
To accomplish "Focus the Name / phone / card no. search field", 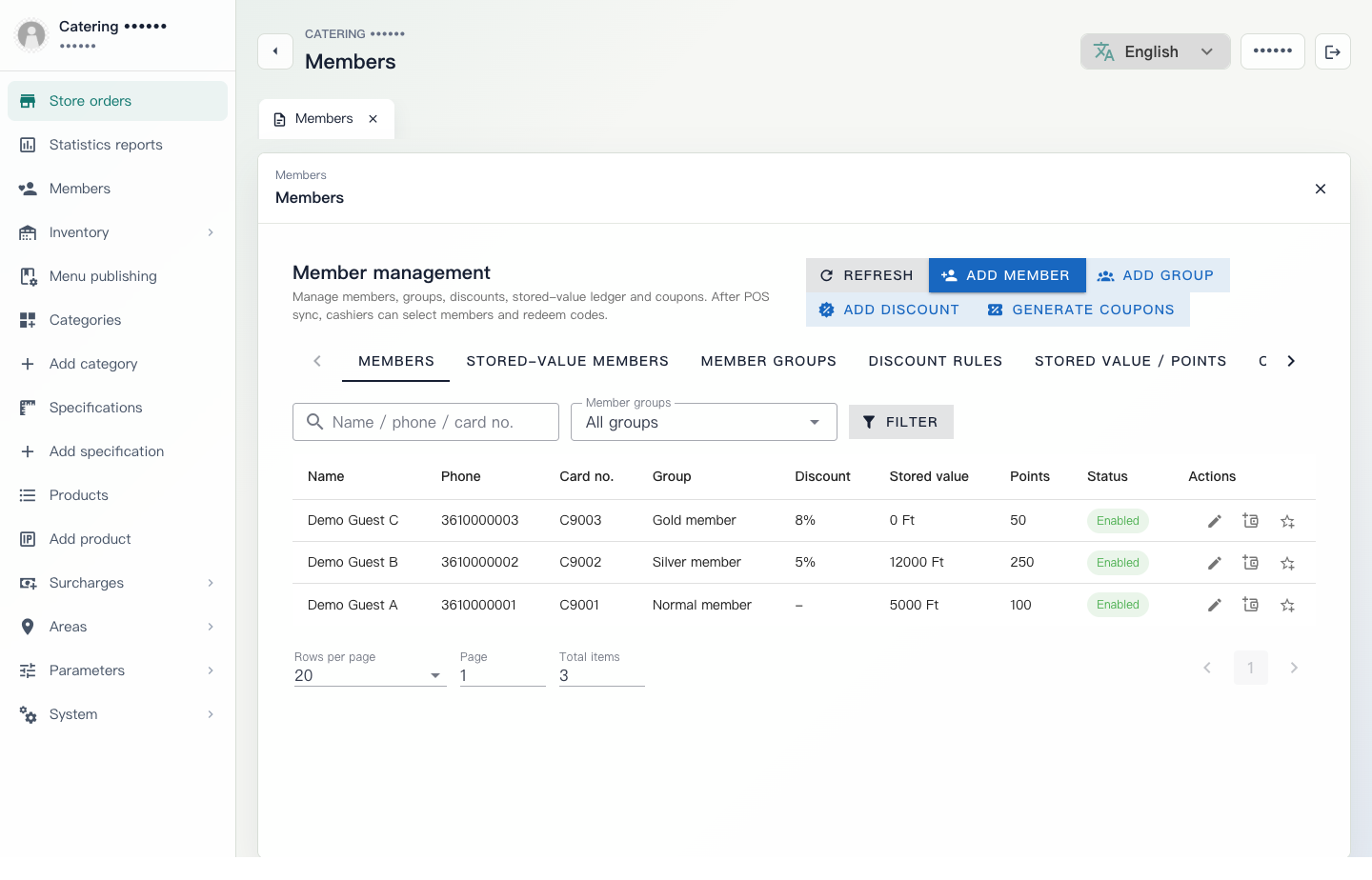I will click(x=426, y=422).
